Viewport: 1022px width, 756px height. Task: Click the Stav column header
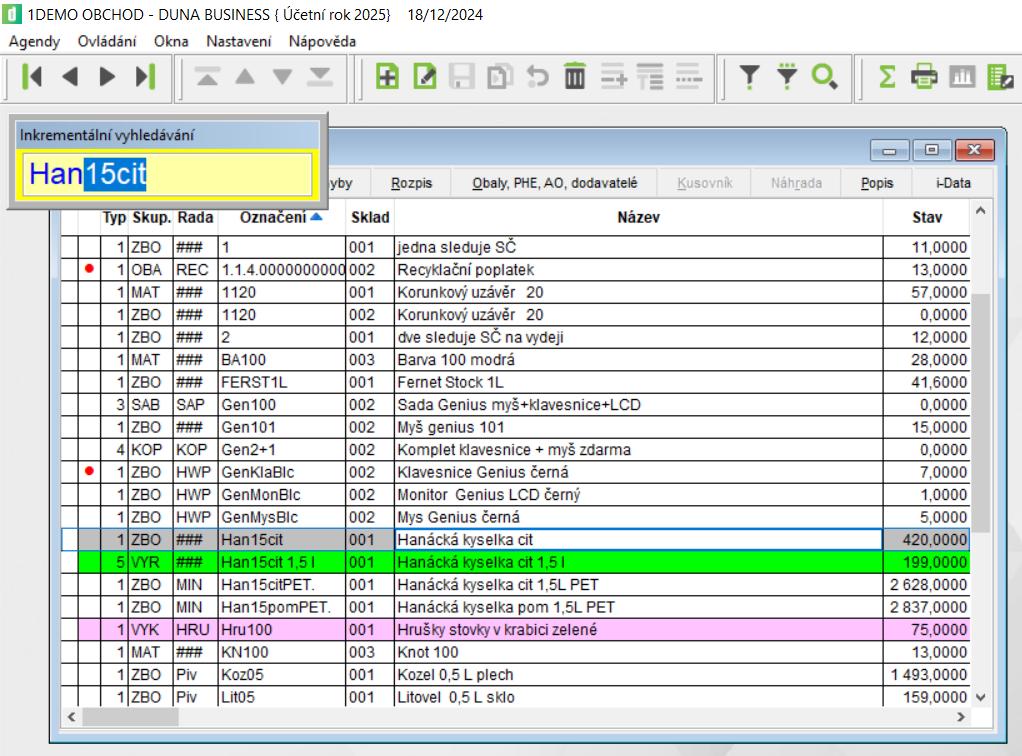pyautogui.click(x=927, y=217)
